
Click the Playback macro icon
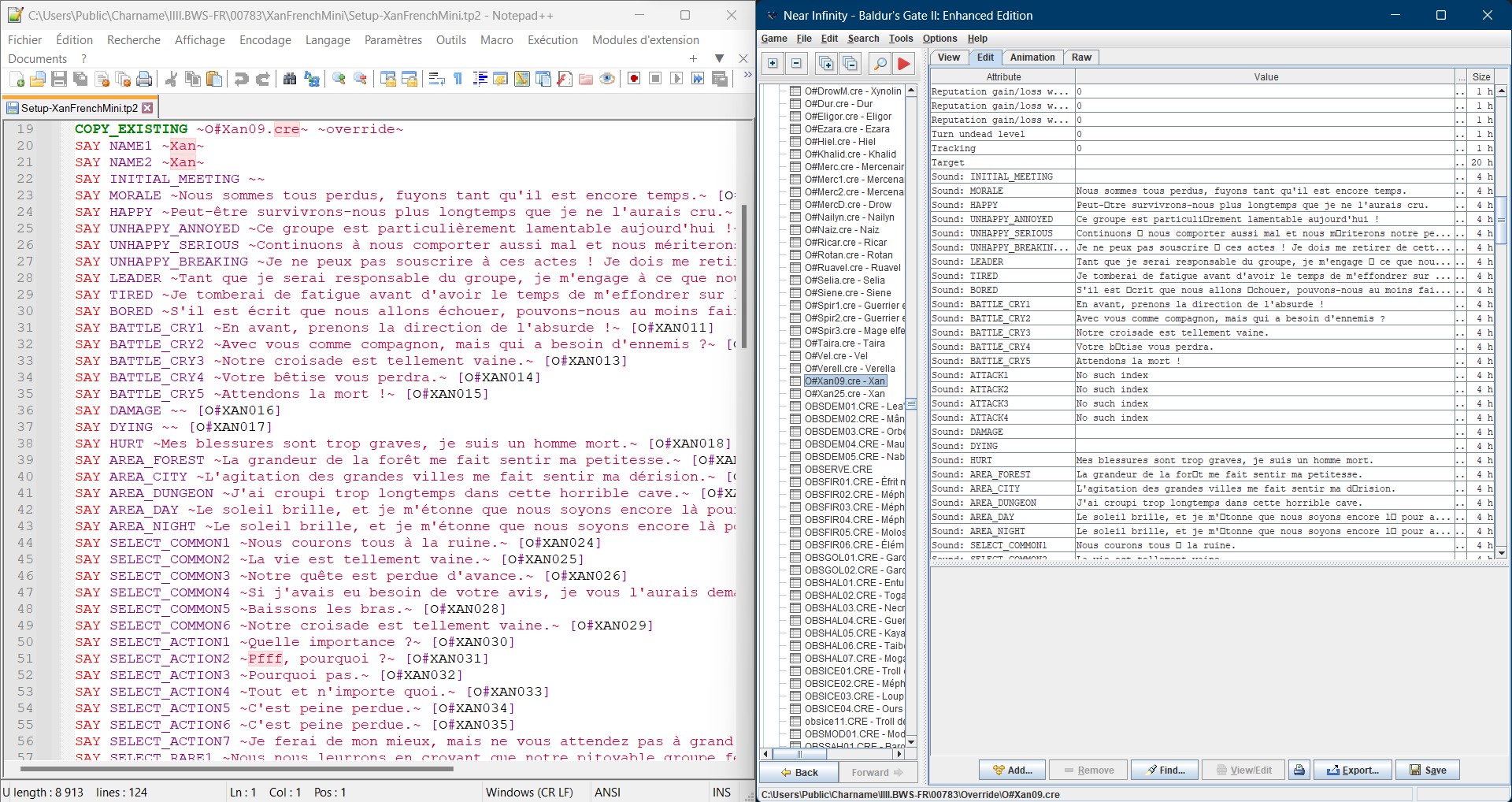tap(676, 79)
